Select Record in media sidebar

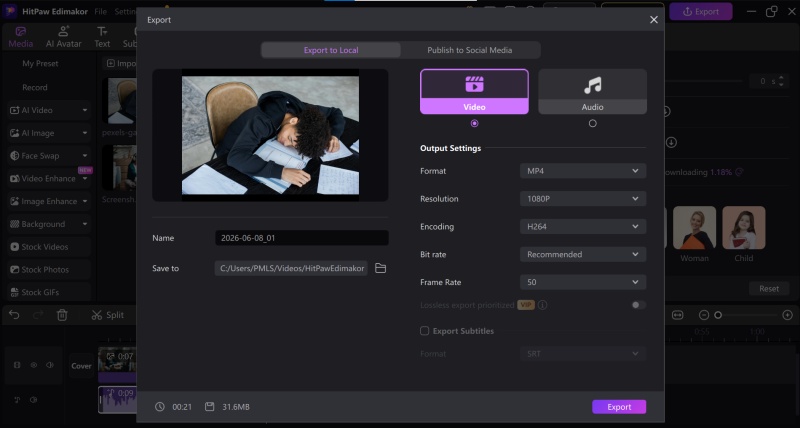35,87
